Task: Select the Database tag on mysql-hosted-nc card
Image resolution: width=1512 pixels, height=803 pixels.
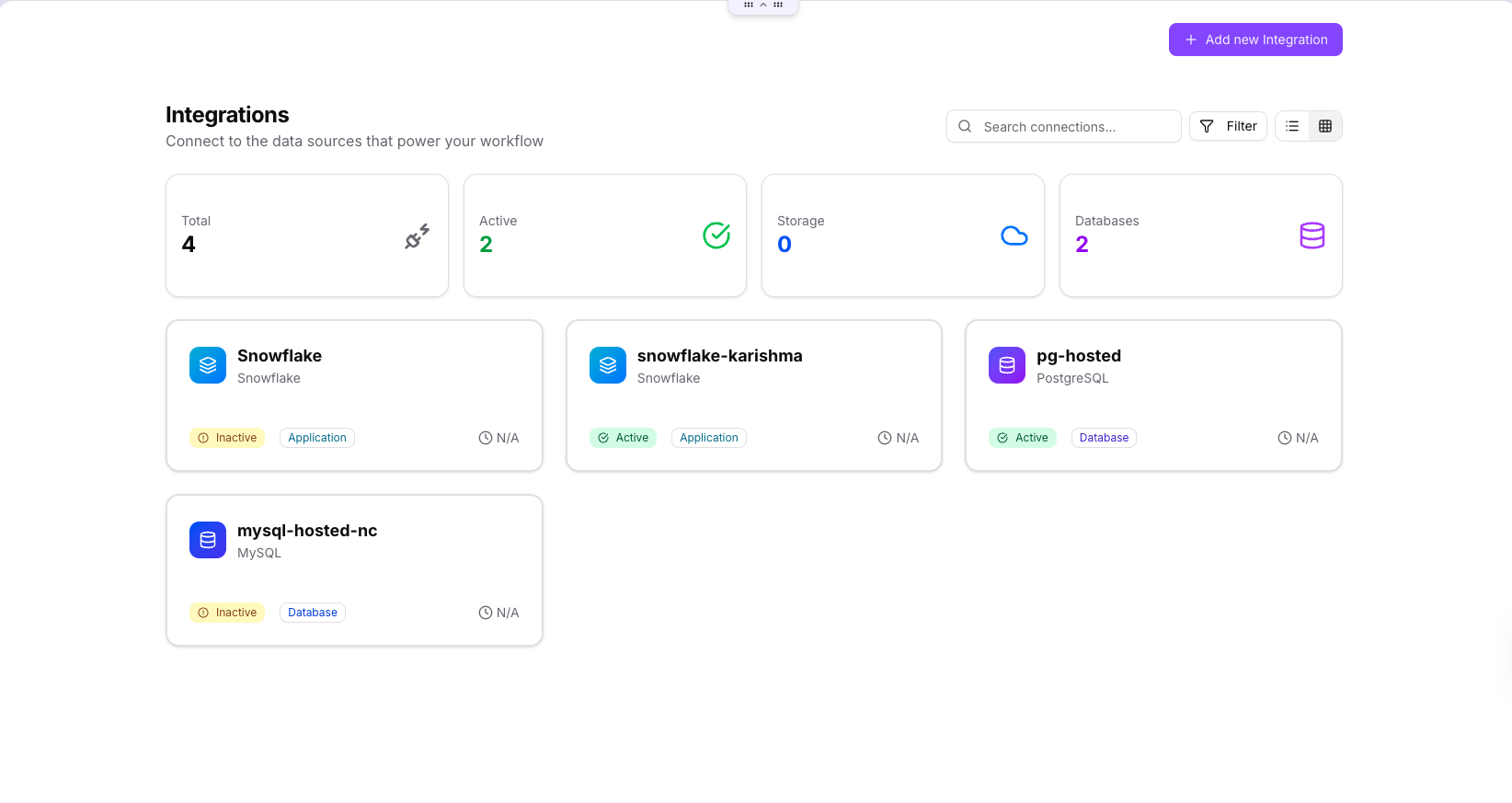Action: (312, 613)
